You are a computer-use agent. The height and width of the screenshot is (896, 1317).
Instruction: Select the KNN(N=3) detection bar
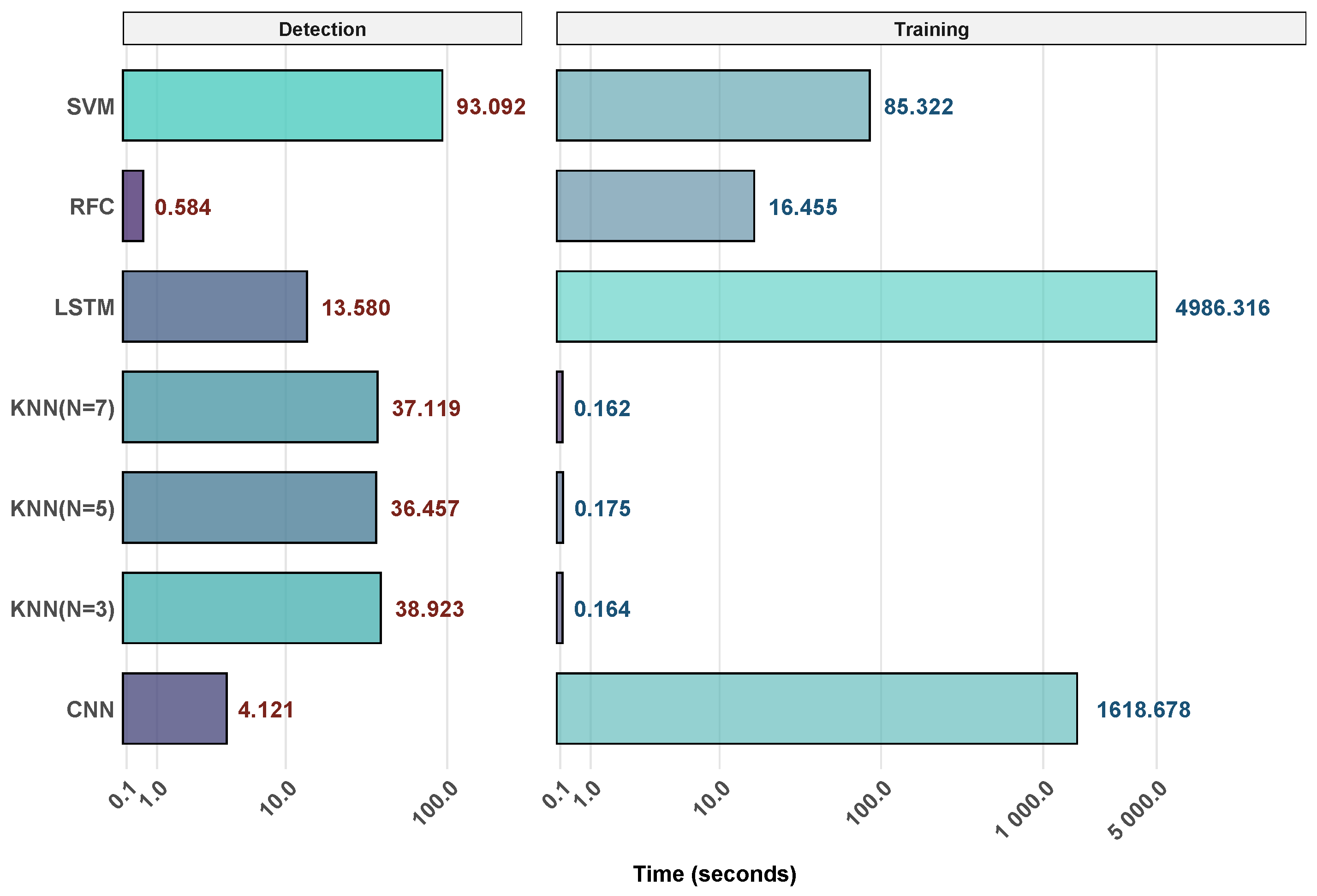coord(251,608)
